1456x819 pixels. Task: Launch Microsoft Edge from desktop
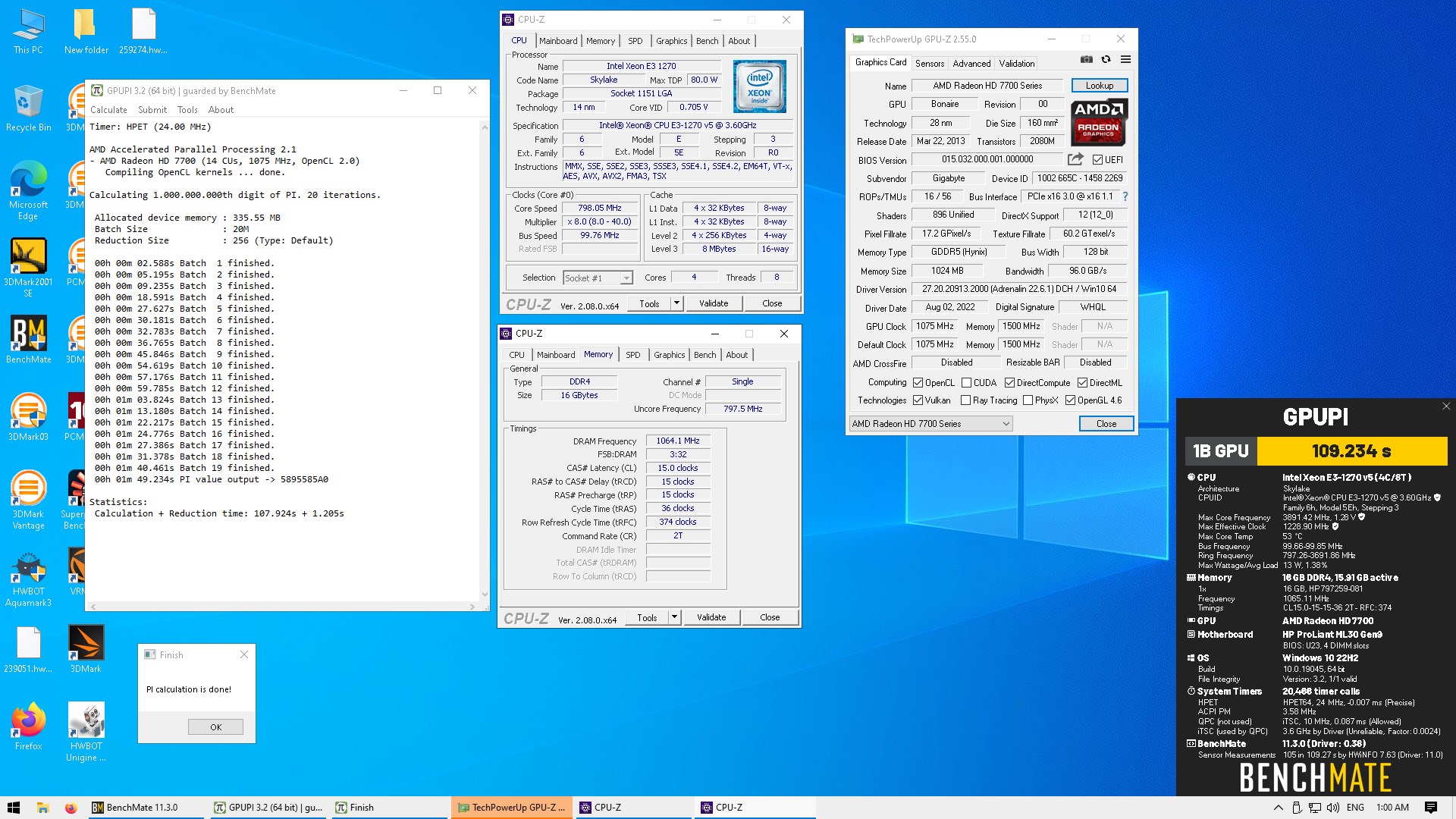point(28,190)
